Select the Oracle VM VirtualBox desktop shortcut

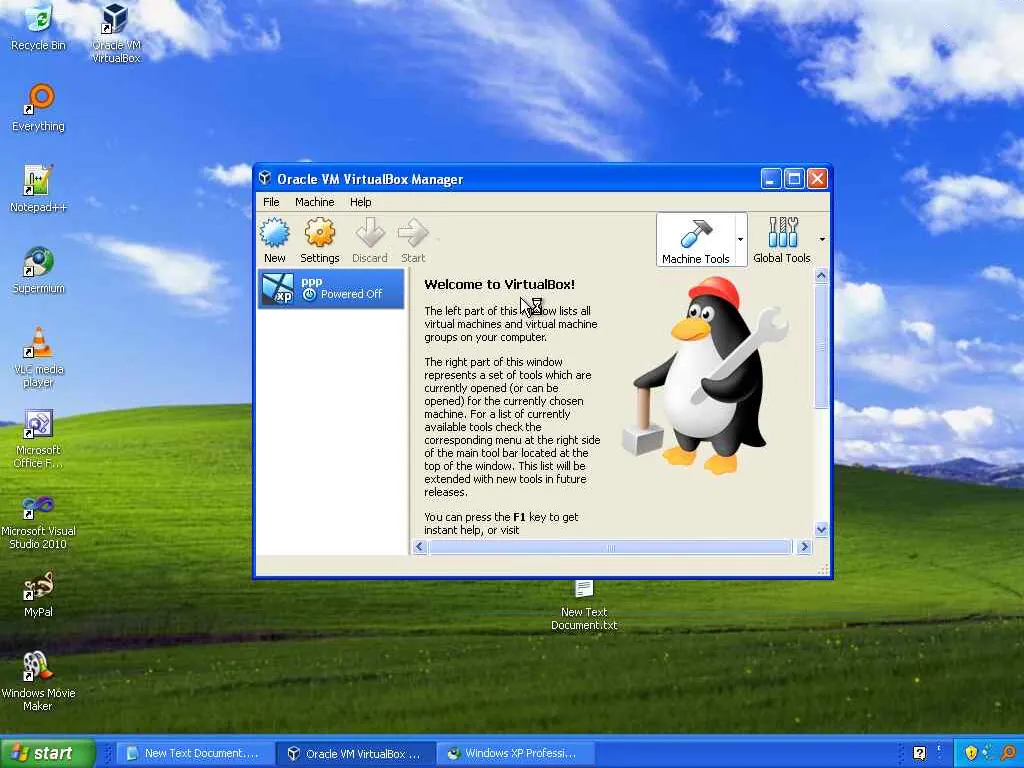[x=116, y=33]
